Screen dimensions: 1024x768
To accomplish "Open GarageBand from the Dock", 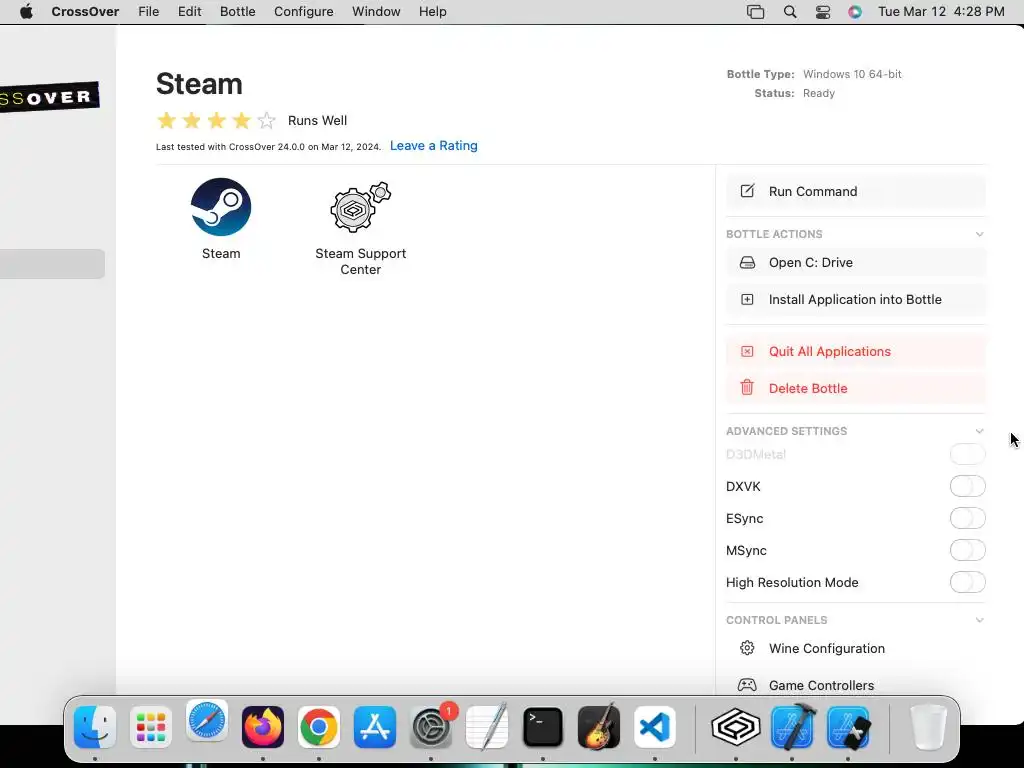I will (x=599, y=727).
